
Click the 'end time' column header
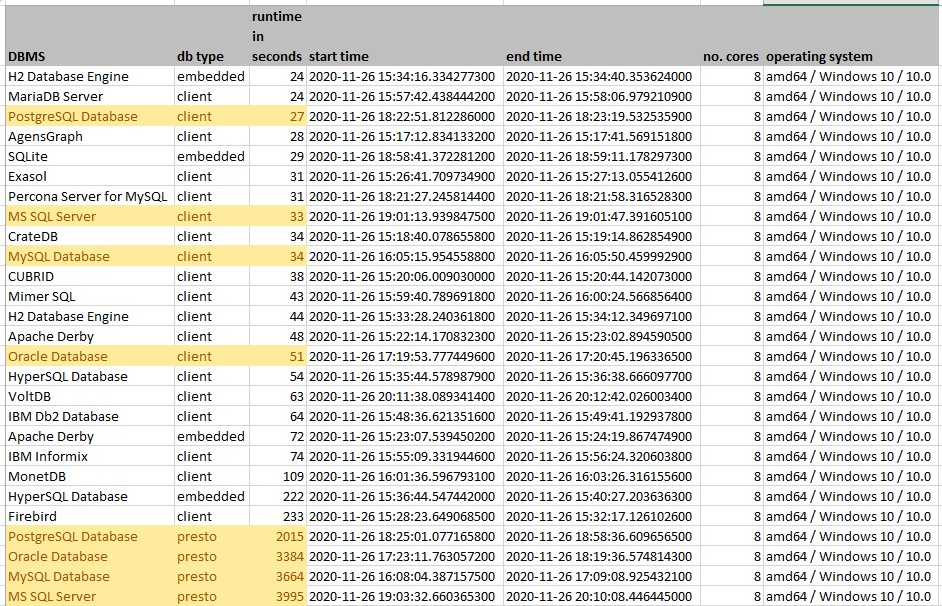(530, 56)
